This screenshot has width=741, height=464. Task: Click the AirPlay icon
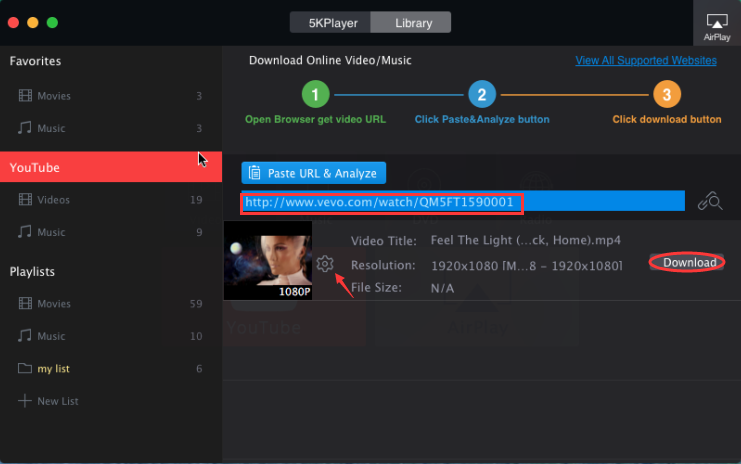point(717,21)
